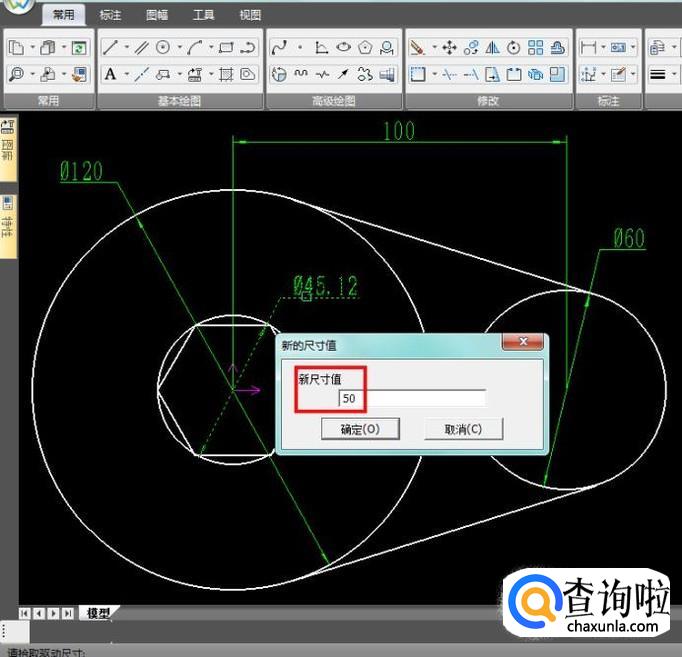
Task: Cancel with the 取消(C) button
Action: click(x=464, y=429)
